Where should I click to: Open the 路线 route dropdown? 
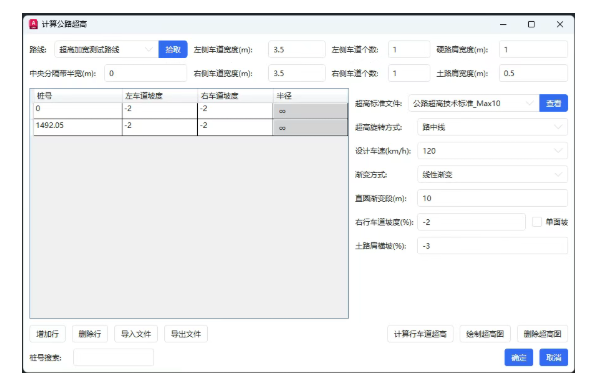click(106, 49)
